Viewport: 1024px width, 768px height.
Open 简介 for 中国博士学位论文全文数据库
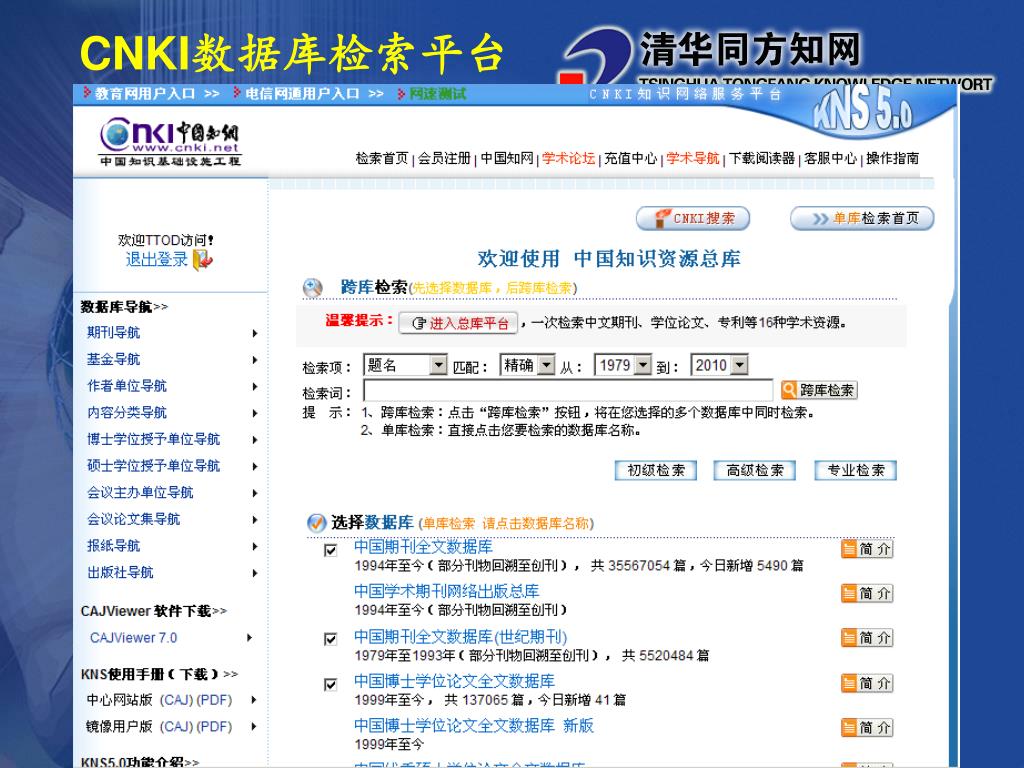(x=867, y=683)
